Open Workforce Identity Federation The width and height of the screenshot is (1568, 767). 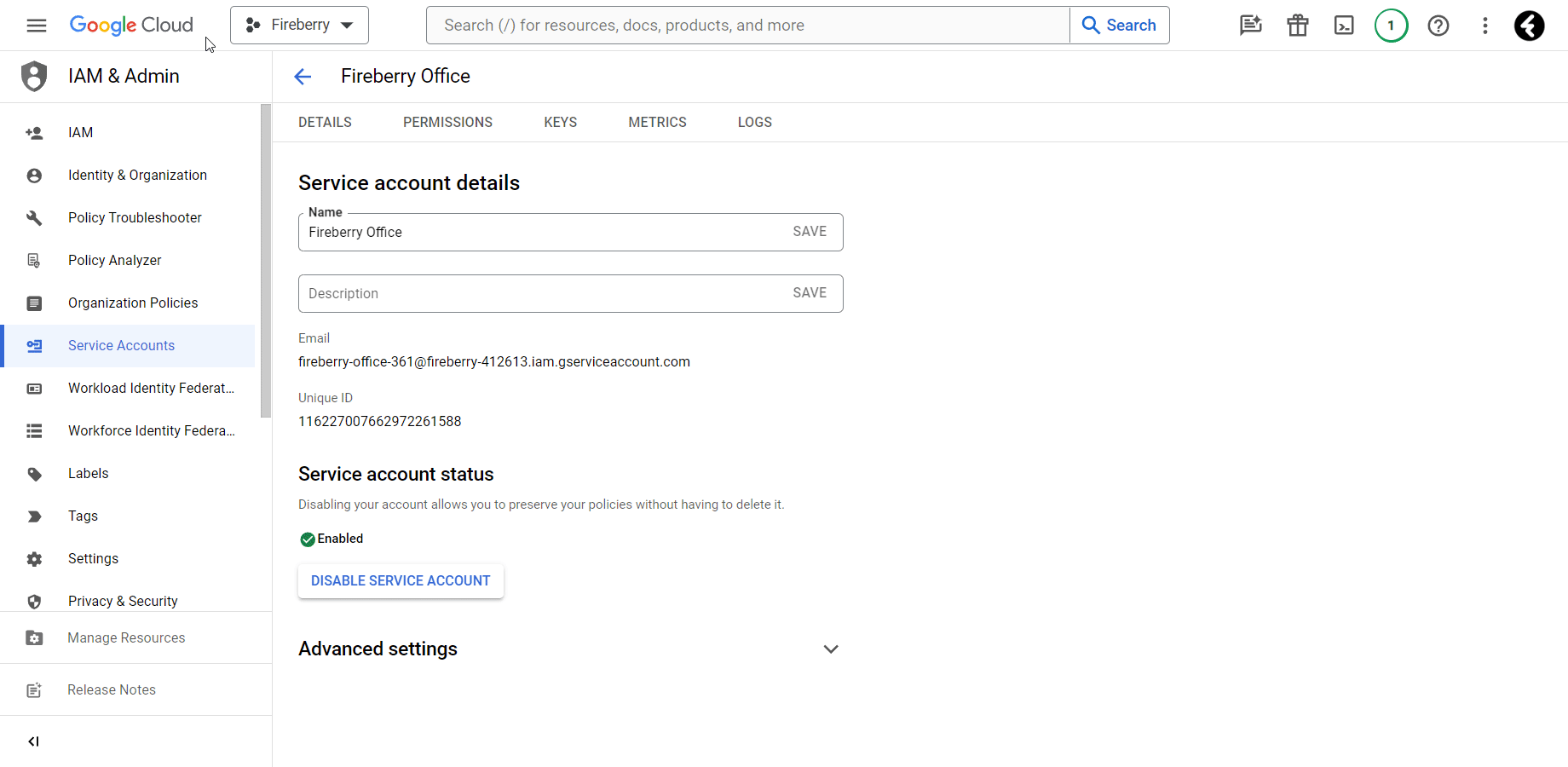tap(130, 431)
